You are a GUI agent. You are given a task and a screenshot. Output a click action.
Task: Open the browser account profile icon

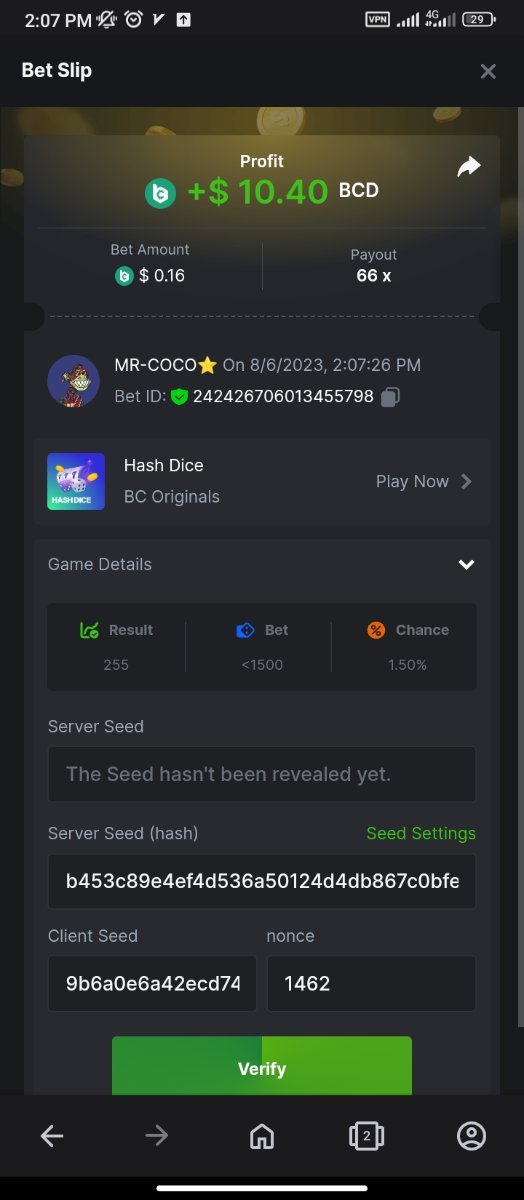[x=471, y=1135]
